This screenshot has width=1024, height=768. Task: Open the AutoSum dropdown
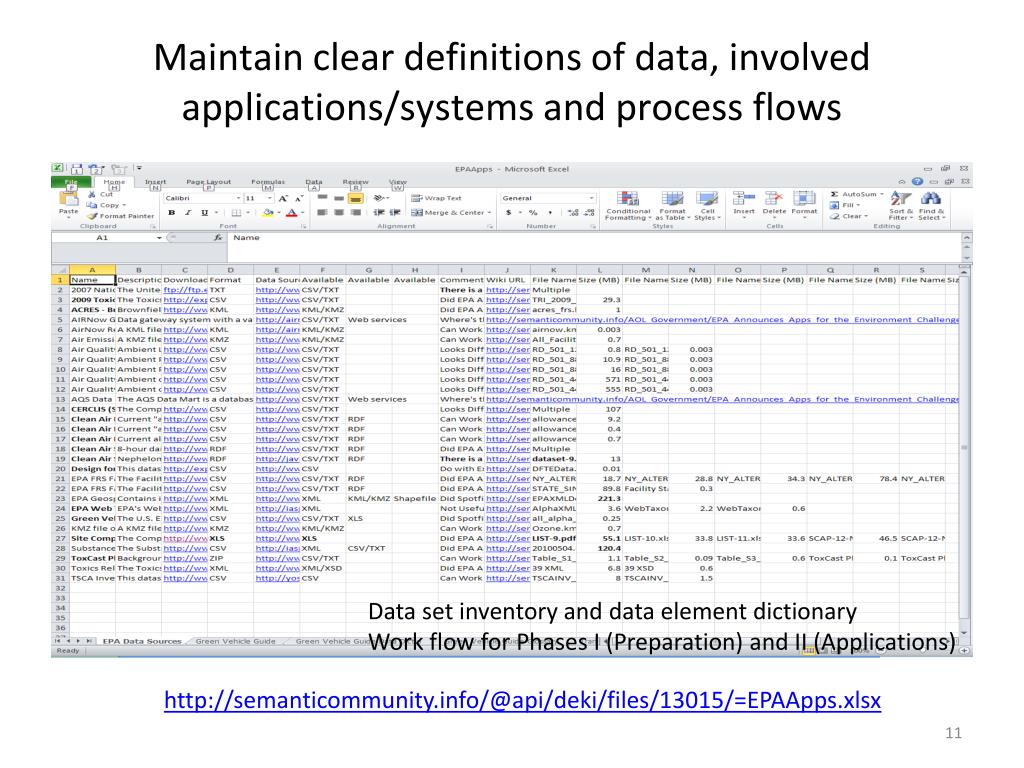(882, 195)
